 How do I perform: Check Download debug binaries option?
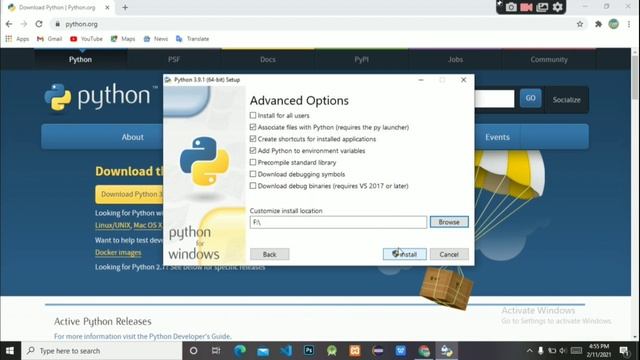pos(253,186)
